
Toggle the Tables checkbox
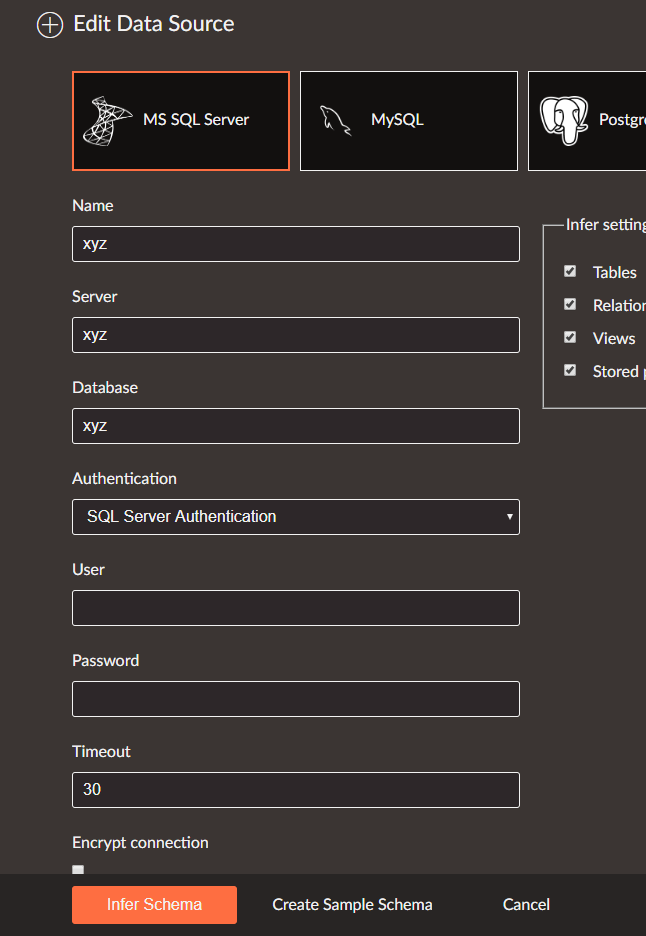coord(570,271)
